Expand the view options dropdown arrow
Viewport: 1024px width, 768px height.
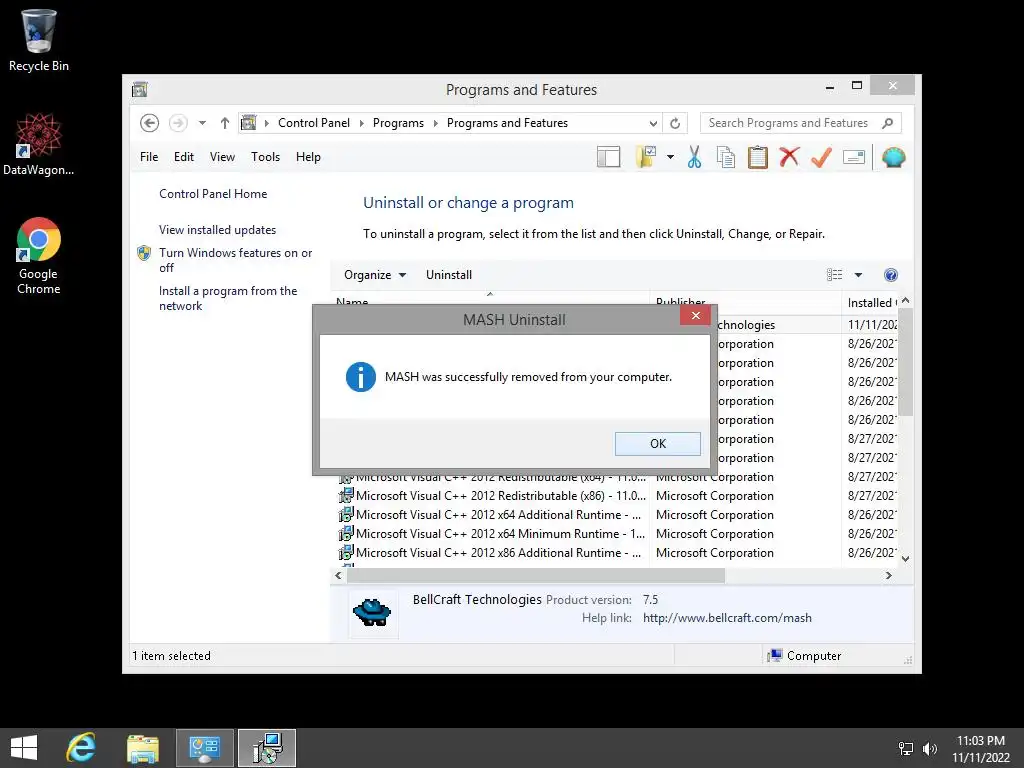(x=858, y=275)
